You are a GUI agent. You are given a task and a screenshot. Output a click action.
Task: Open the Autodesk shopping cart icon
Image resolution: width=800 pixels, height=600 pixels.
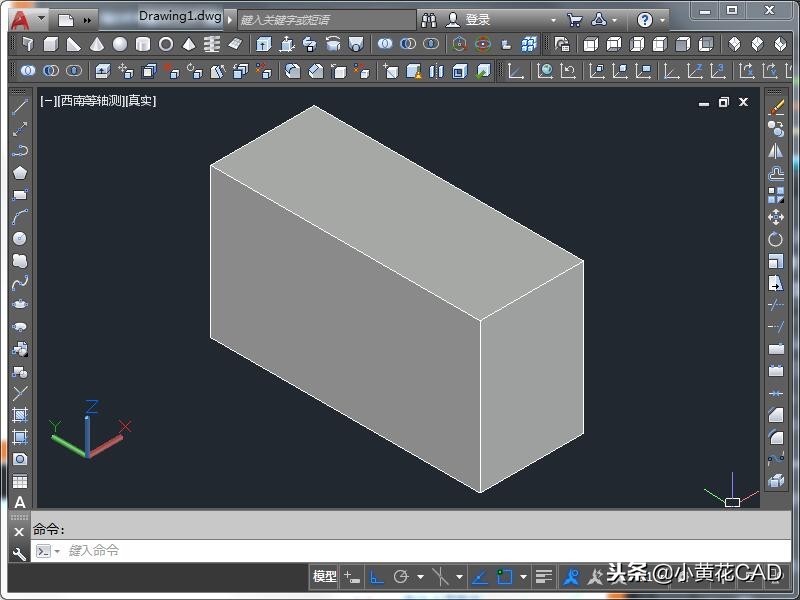pyautogui.click(x=574, y=19)
